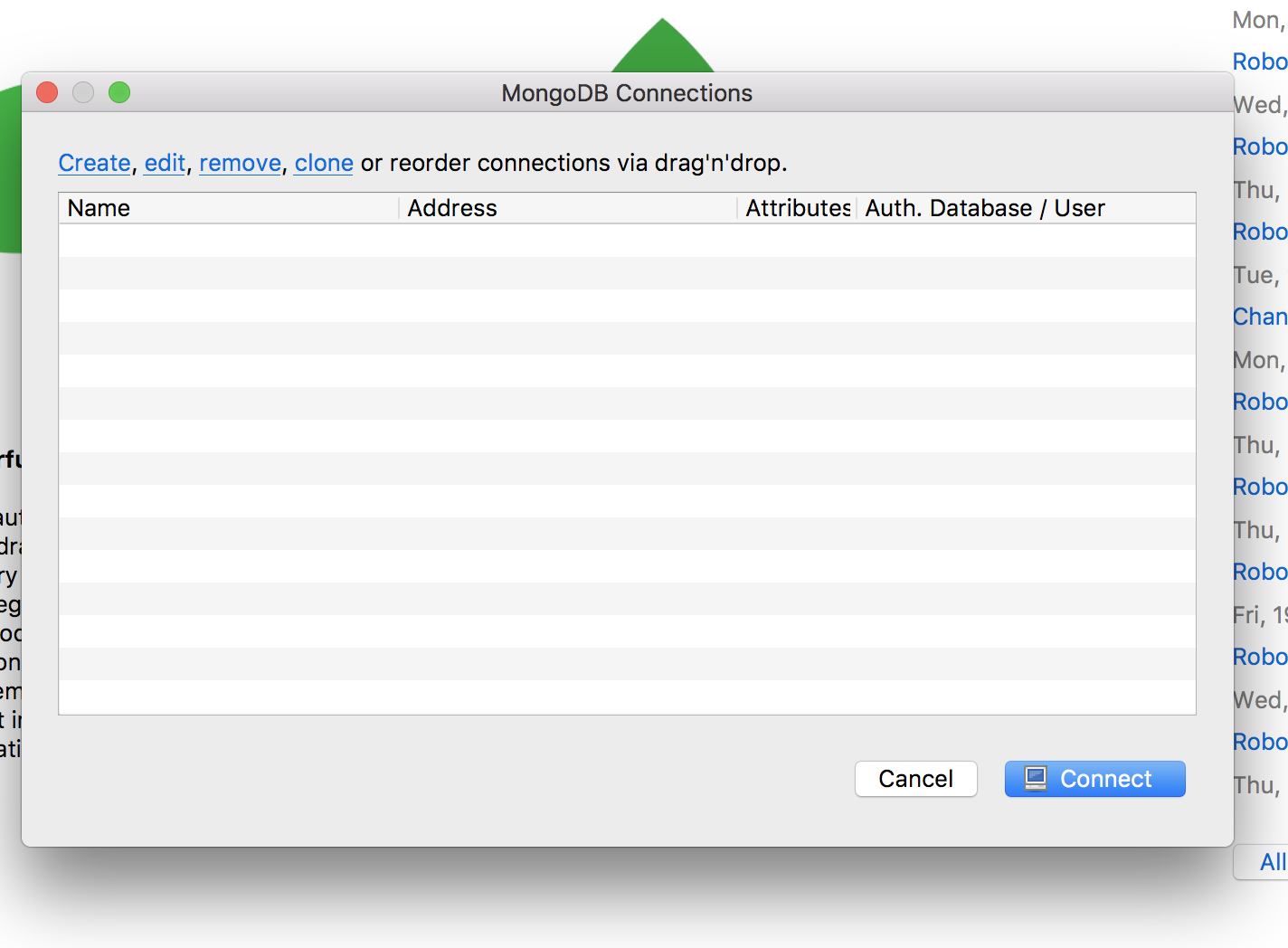Click the green leaf logo behind dialog
Image resolution: width=1288 pixels, height=948 pixels.
click(x=663, y=50)
